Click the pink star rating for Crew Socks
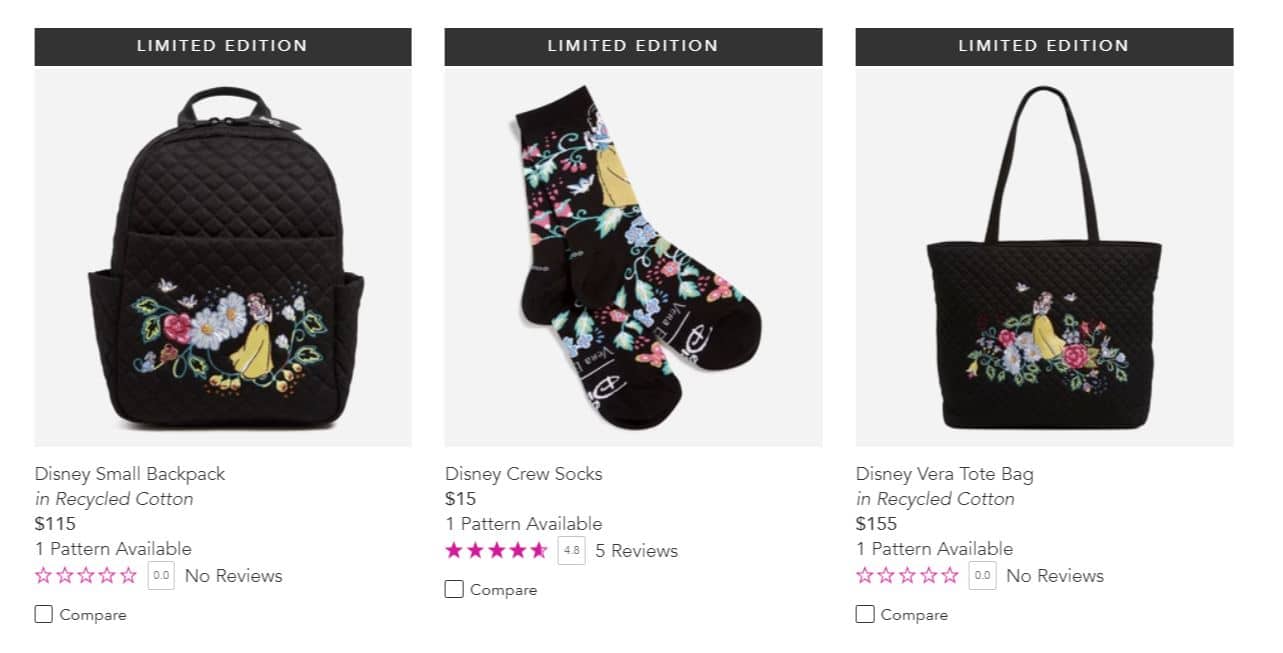 [x=496, y=551]
